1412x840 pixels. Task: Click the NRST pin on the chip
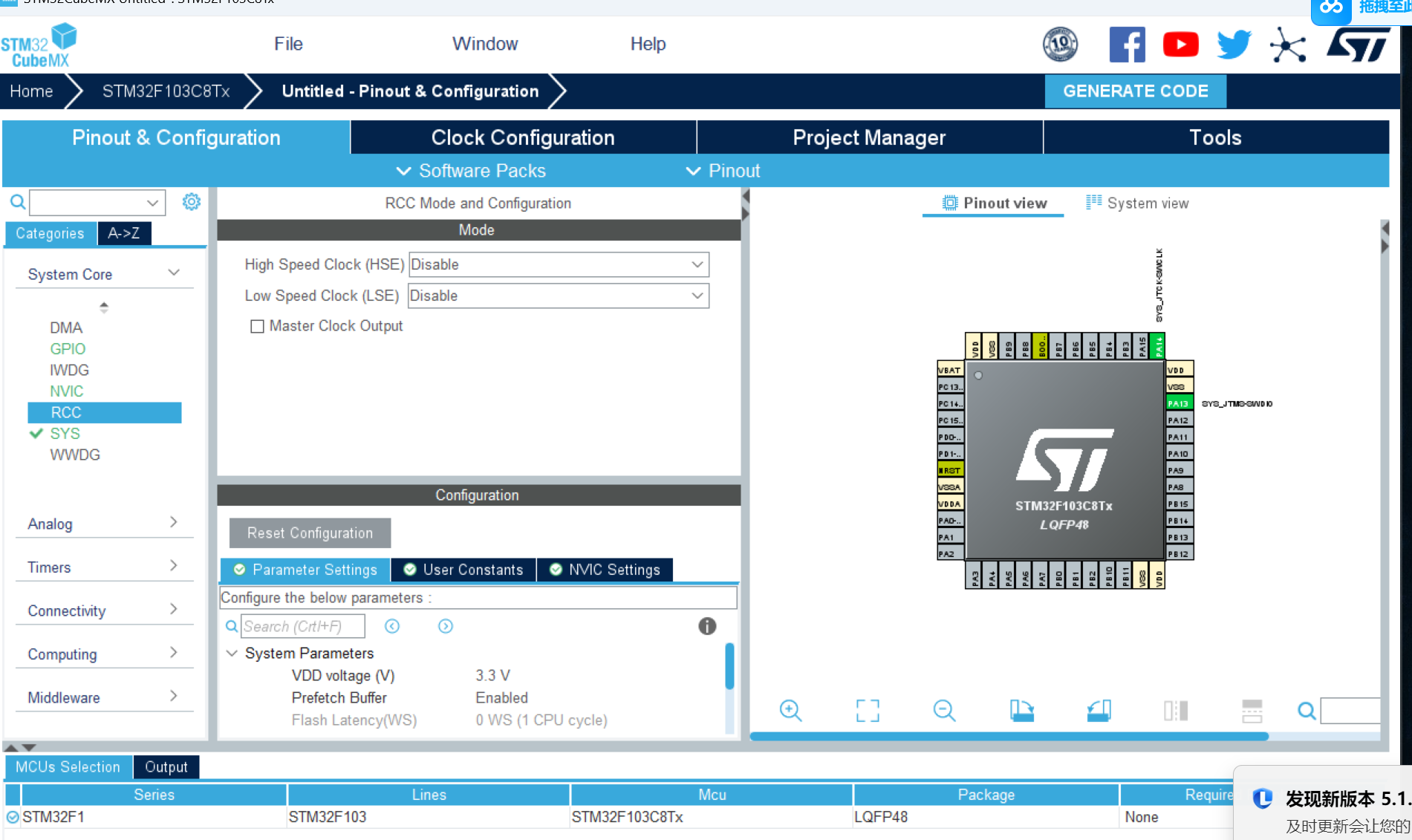click(950, 470)
